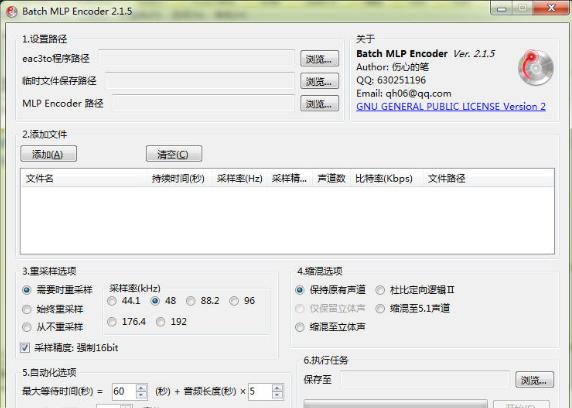
Task: Click the truncated 采样精... column header
Action: [x=289, y=178]
